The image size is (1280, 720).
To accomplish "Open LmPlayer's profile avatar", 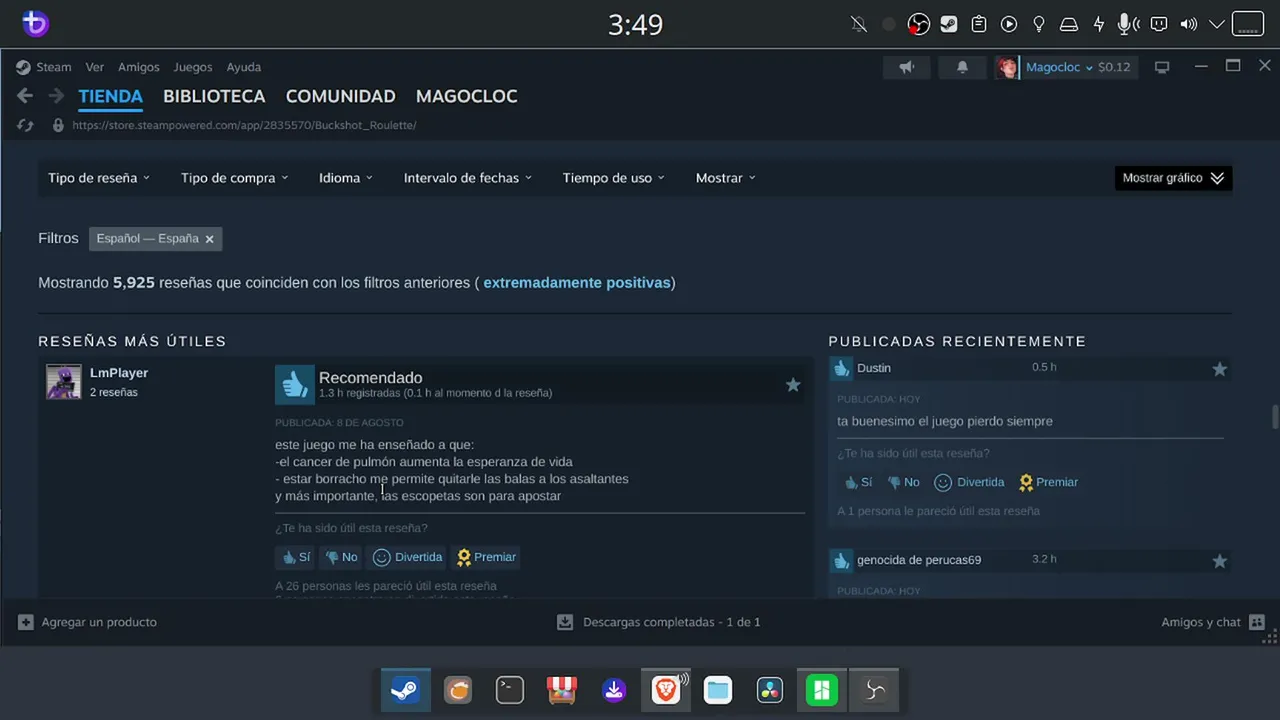I will point(64,382).
